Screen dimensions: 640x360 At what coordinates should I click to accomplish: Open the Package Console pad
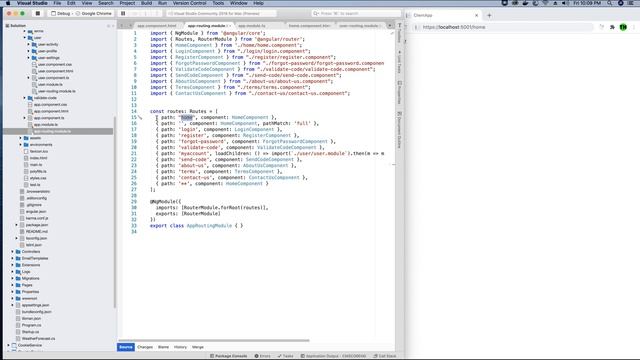[228, 356]
